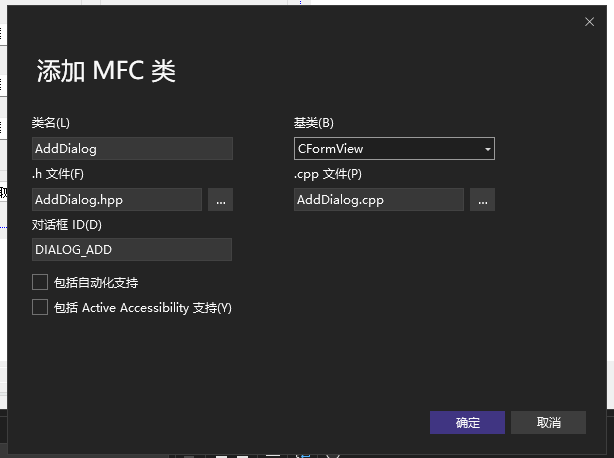
Task: Click the 确定 button
Action: click(x=467, y=422)
